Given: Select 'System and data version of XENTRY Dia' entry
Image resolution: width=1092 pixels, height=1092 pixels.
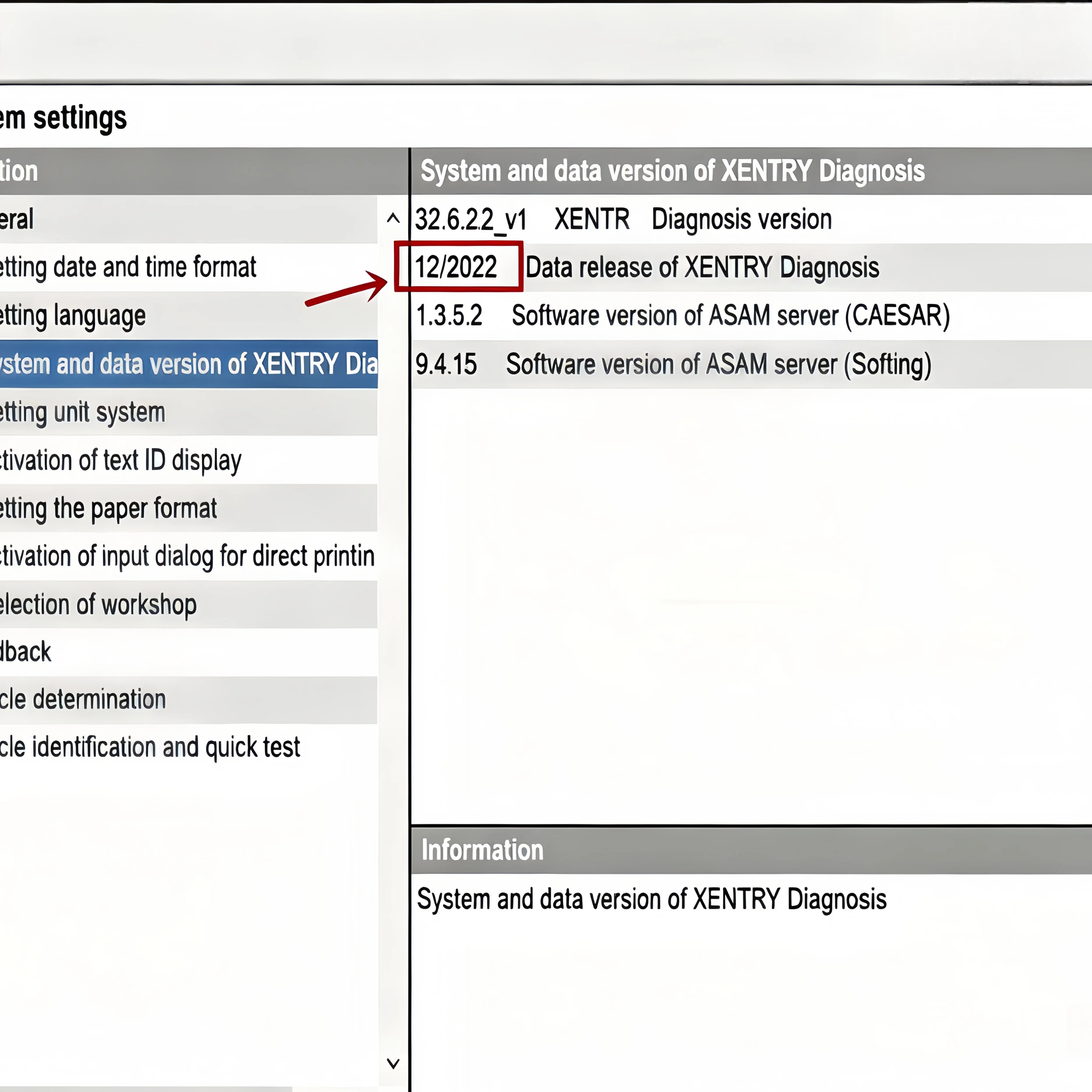Looking at the screenshot, I should click(x=188, y=364).
